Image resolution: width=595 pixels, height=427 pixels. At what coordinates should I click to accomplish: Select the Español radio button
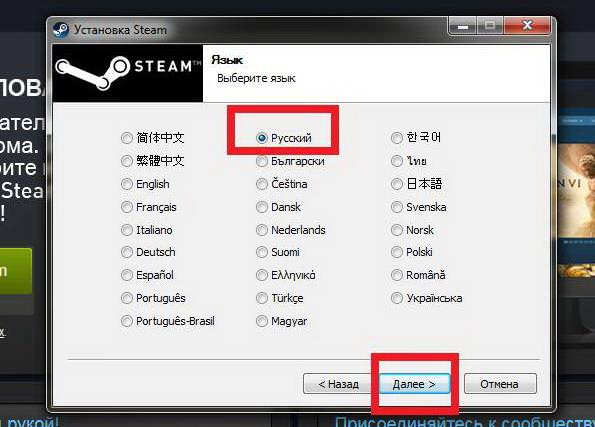coord(127,275)
